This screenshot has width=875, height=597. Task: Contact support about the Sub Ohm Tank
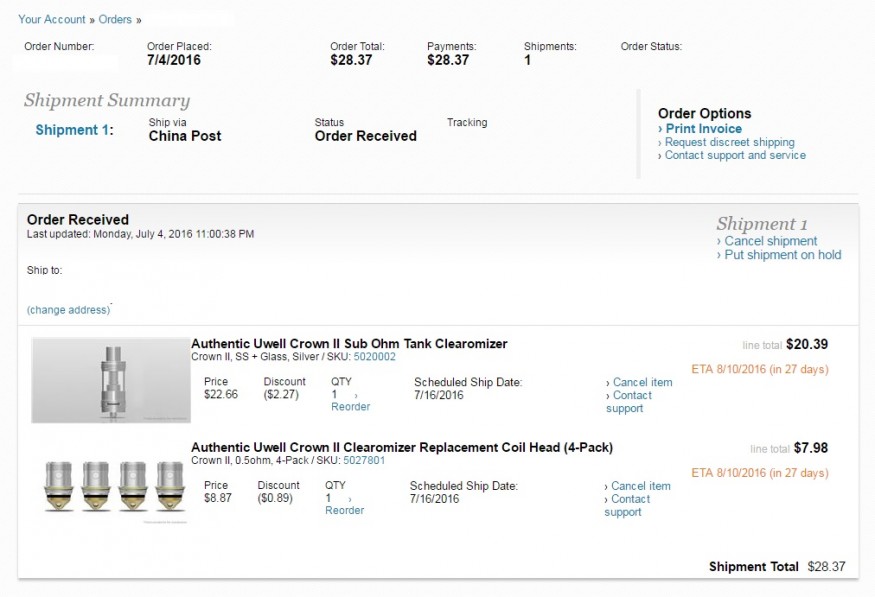click(x=630, y=402)
